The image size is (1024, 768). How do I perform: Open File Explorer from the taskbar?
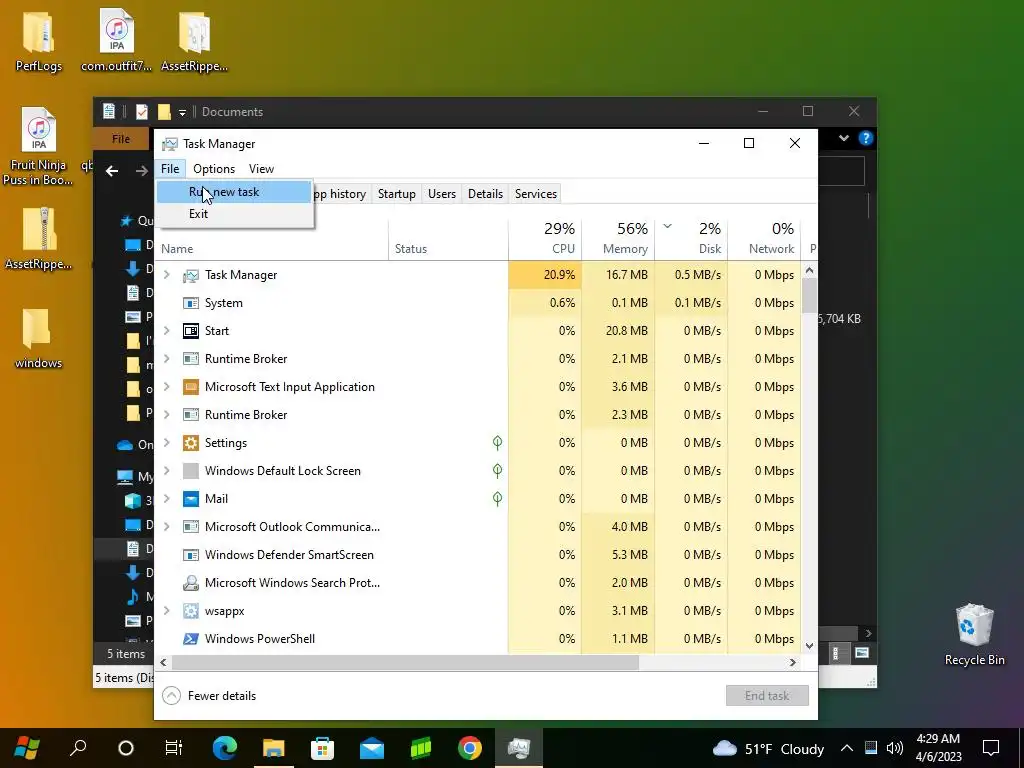pyautogui.click(x=274, y=748)
